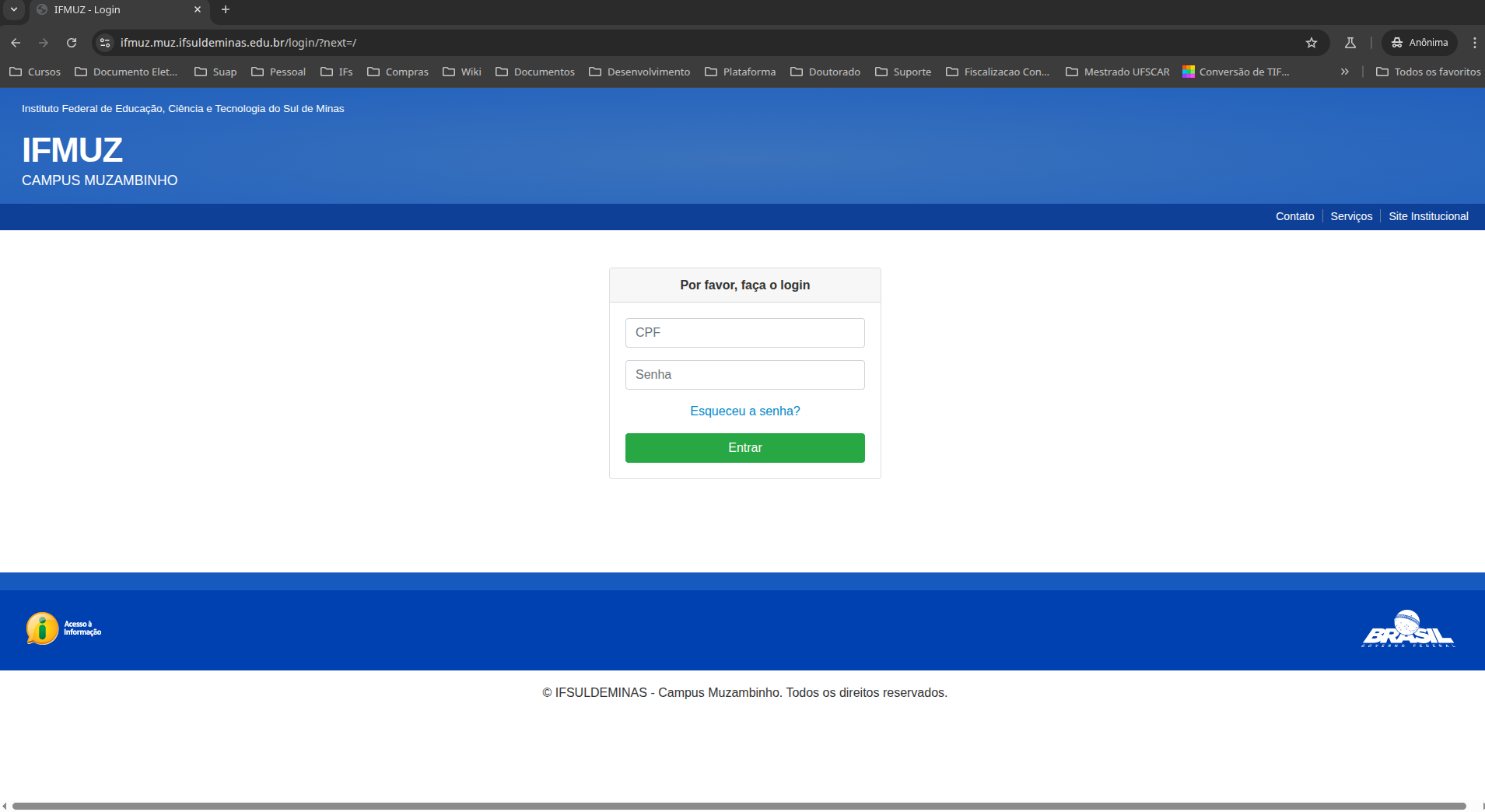Click the Brasil Governo Federal logo
1485x812 pixels.
(x=1408, y=628)
